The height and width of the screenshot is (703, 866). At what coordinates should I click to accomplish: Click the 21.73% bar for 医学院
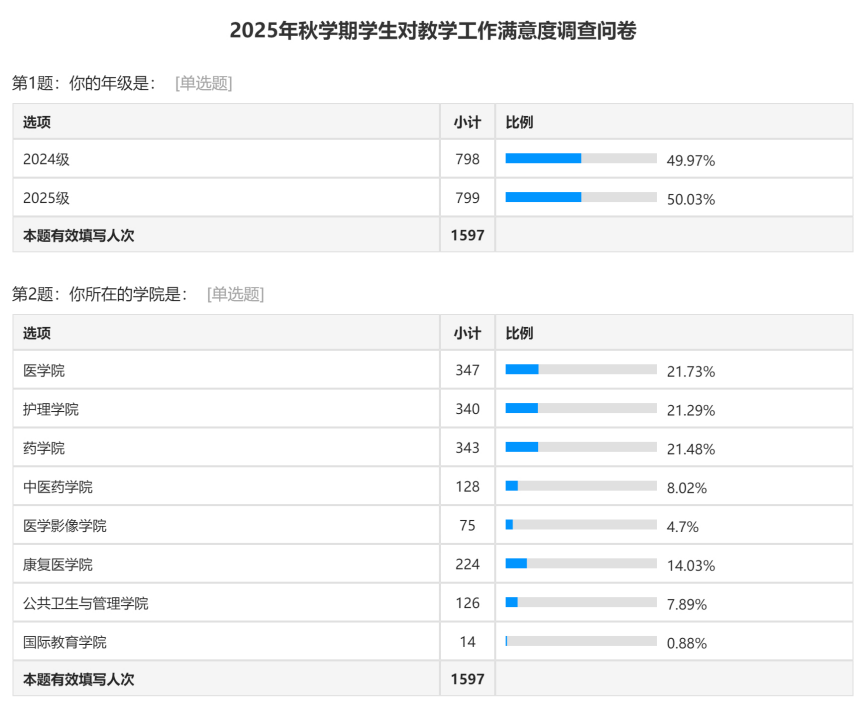581,370
